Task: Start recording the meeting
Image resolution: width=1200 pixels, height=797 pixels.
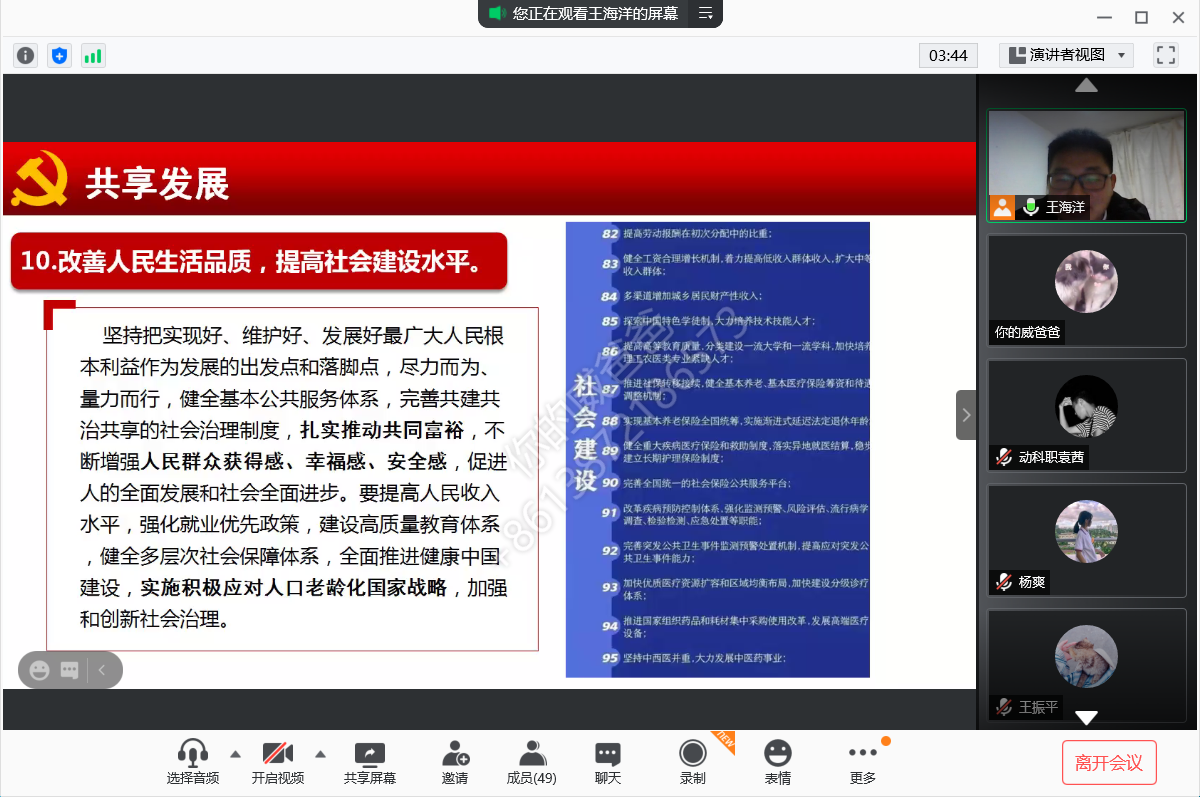Action: tap(692, 763)
